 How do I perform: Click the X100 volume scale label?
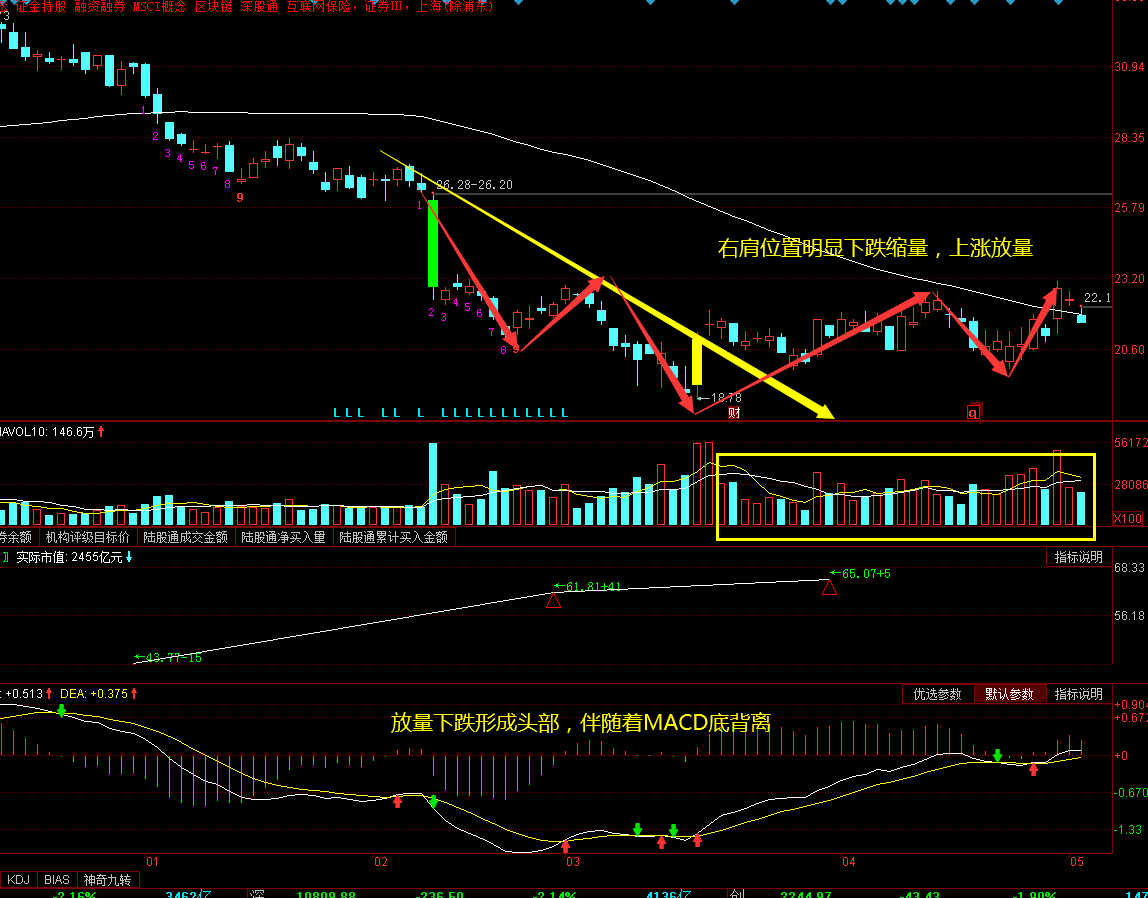point(1128,519)
